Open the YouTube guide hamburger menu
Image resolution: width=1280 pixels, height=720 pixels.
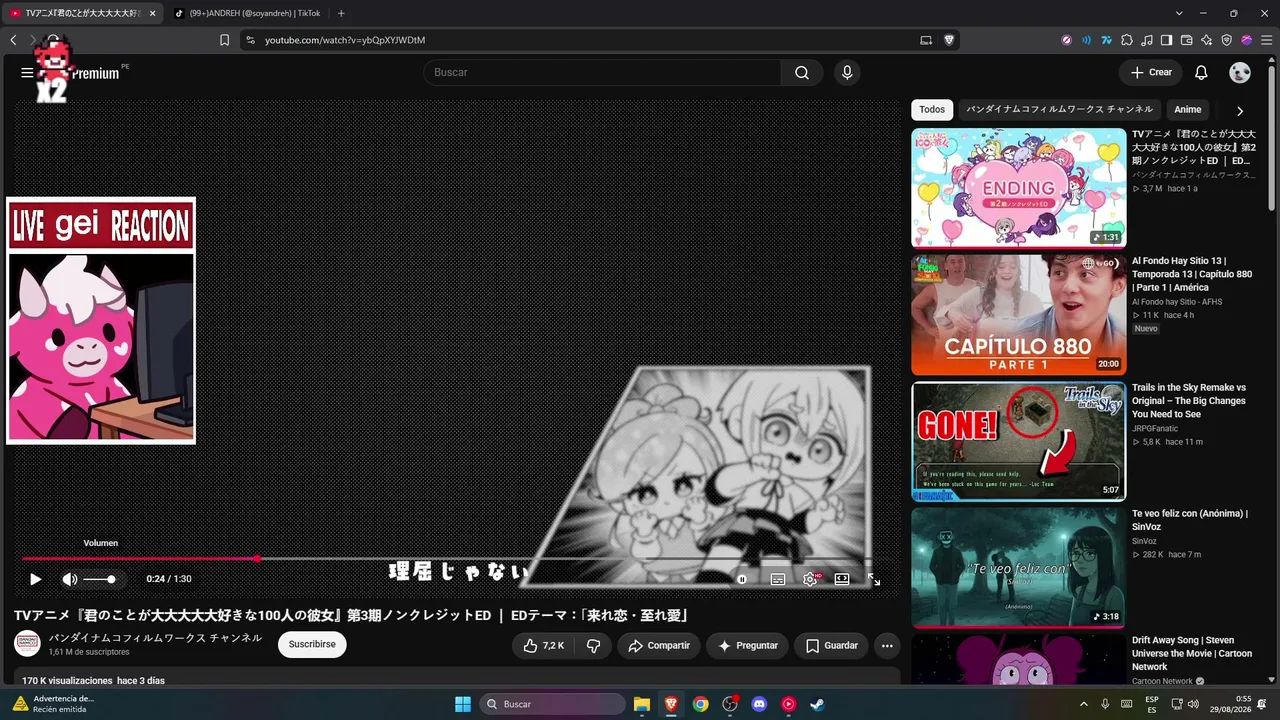click(x=27, y=72)
